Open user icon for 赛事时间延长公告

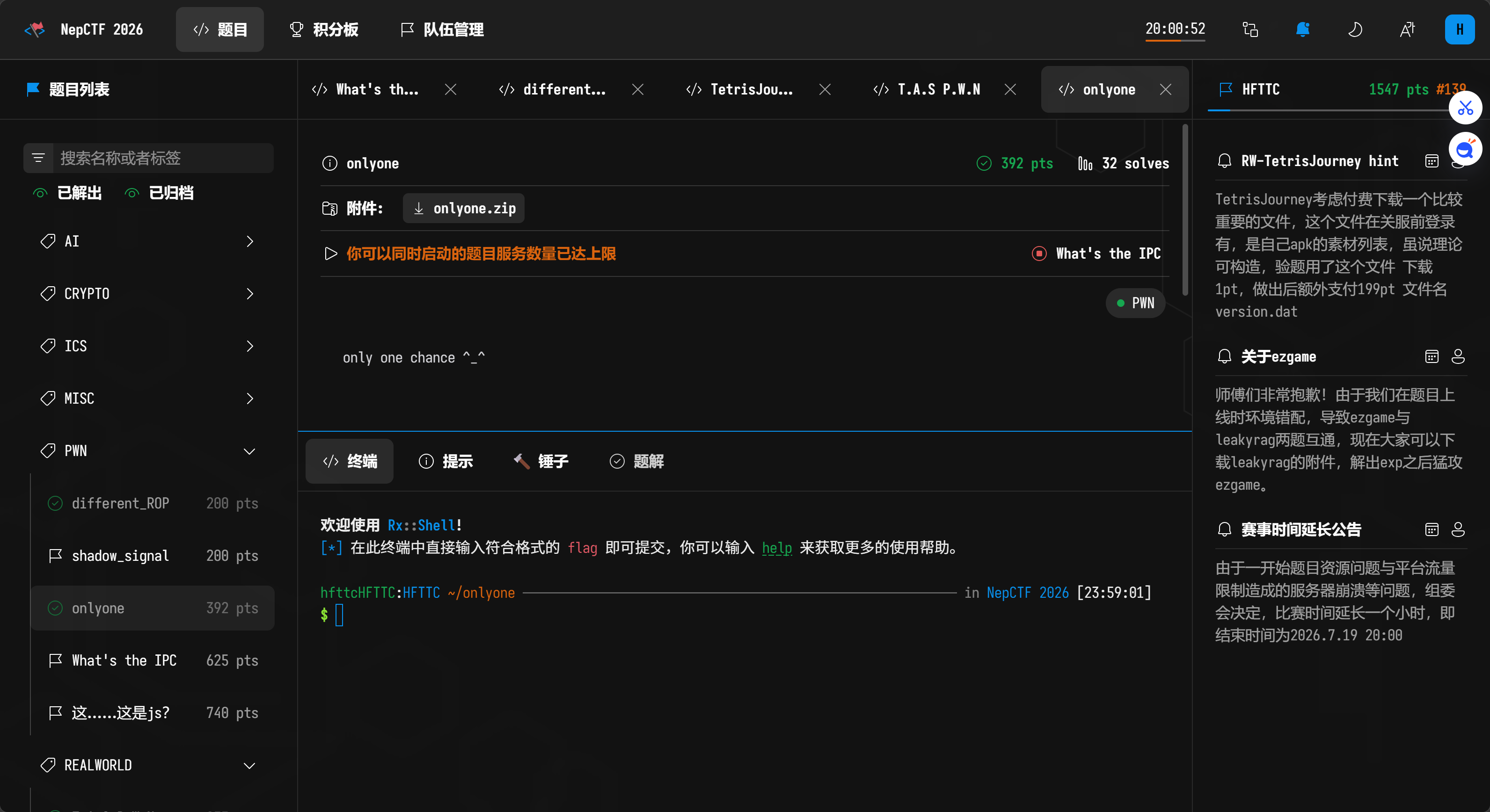pos(1458,529)
